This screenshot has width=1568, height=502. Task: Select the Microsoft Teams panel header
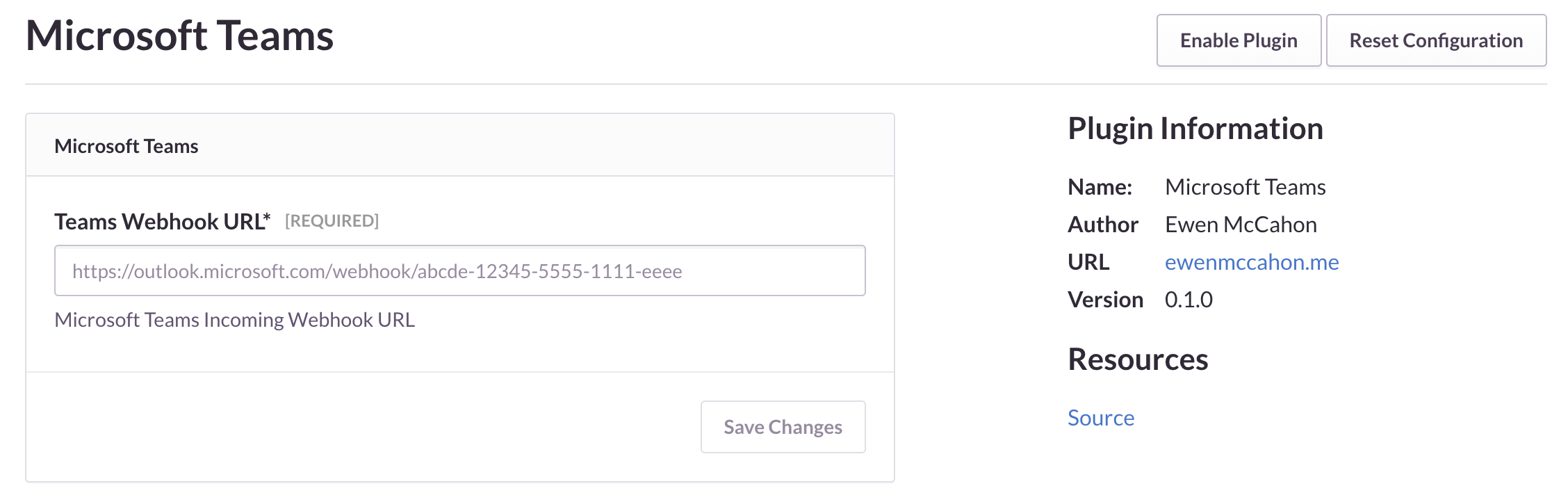point(126,146)
